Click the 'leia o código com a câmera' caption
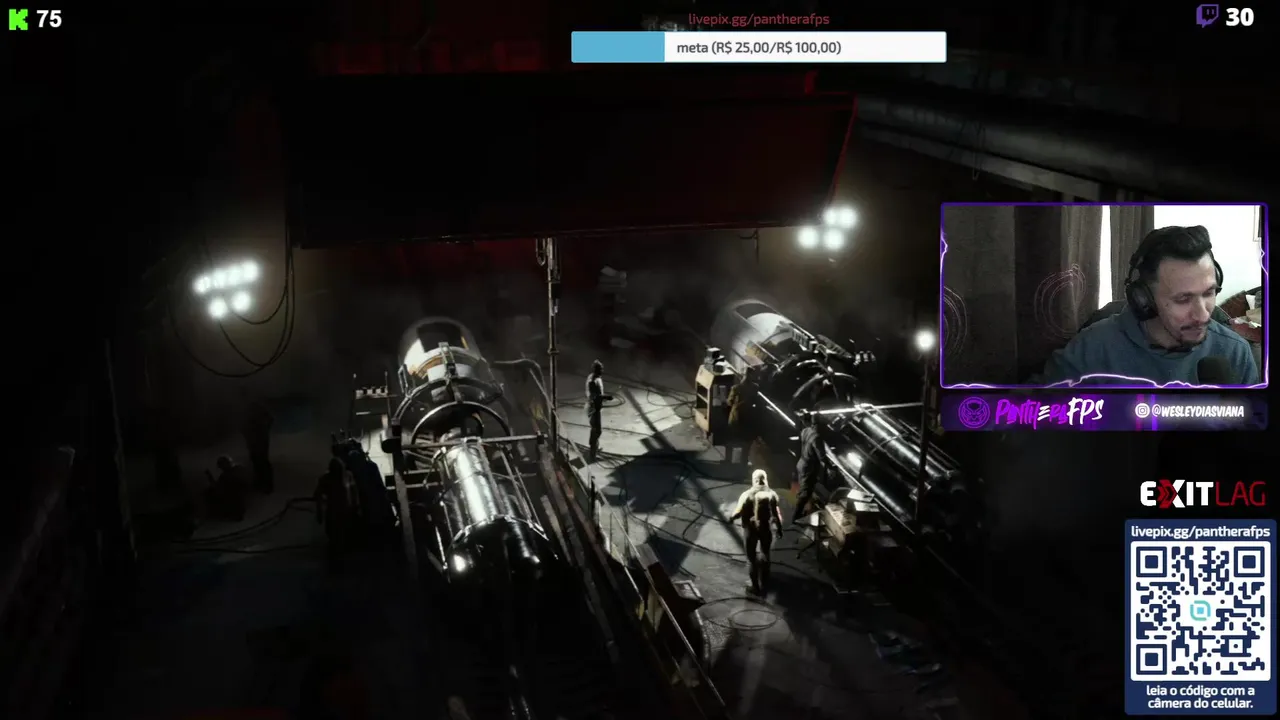This screenshot has width=1280, height=720. (1200, 697)
